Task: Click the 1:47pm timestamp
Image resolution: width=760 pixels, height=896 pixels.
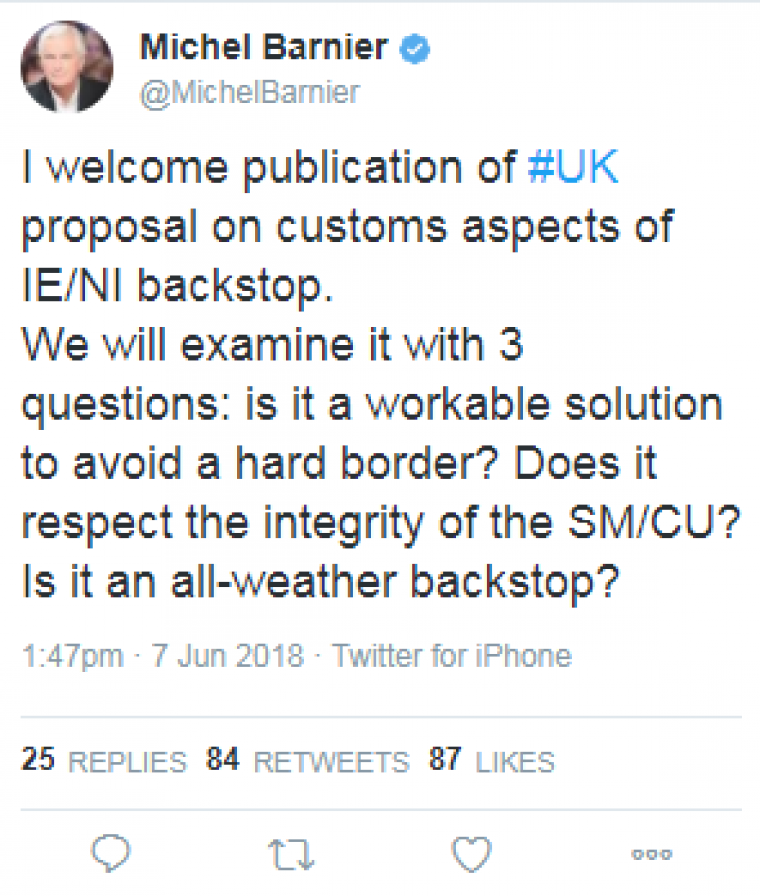Action: coord(72,656)
